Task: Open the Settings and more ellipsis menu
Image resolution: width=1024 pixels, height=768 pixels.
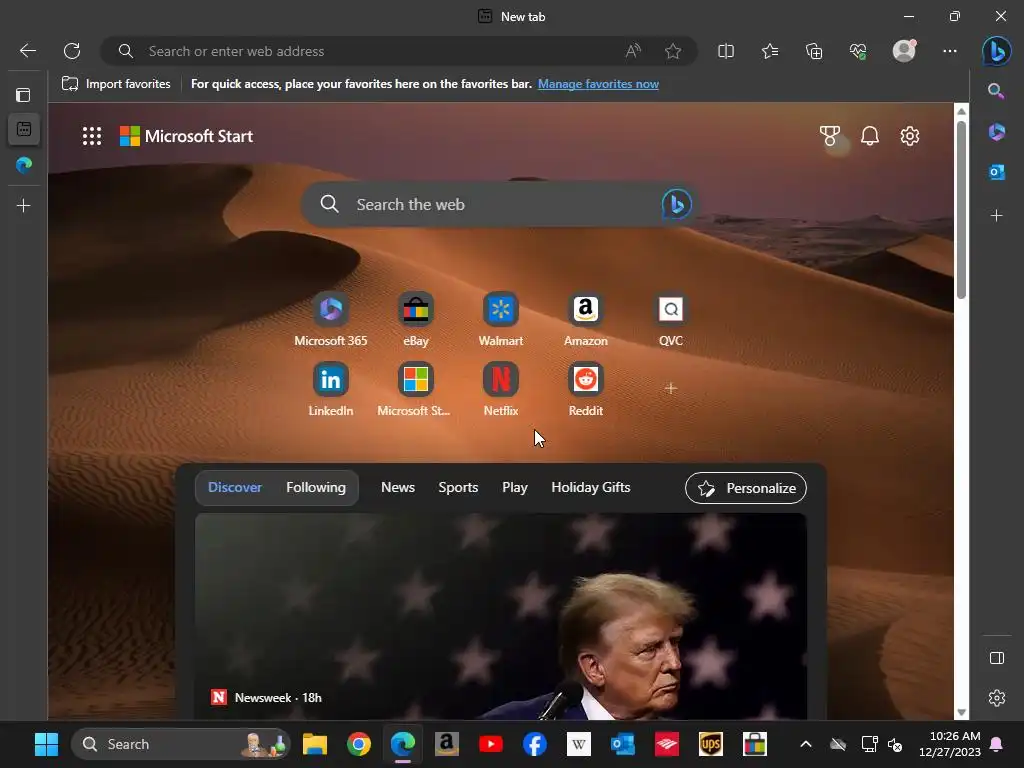Action: pyautogui.click(x=950, y=51)
